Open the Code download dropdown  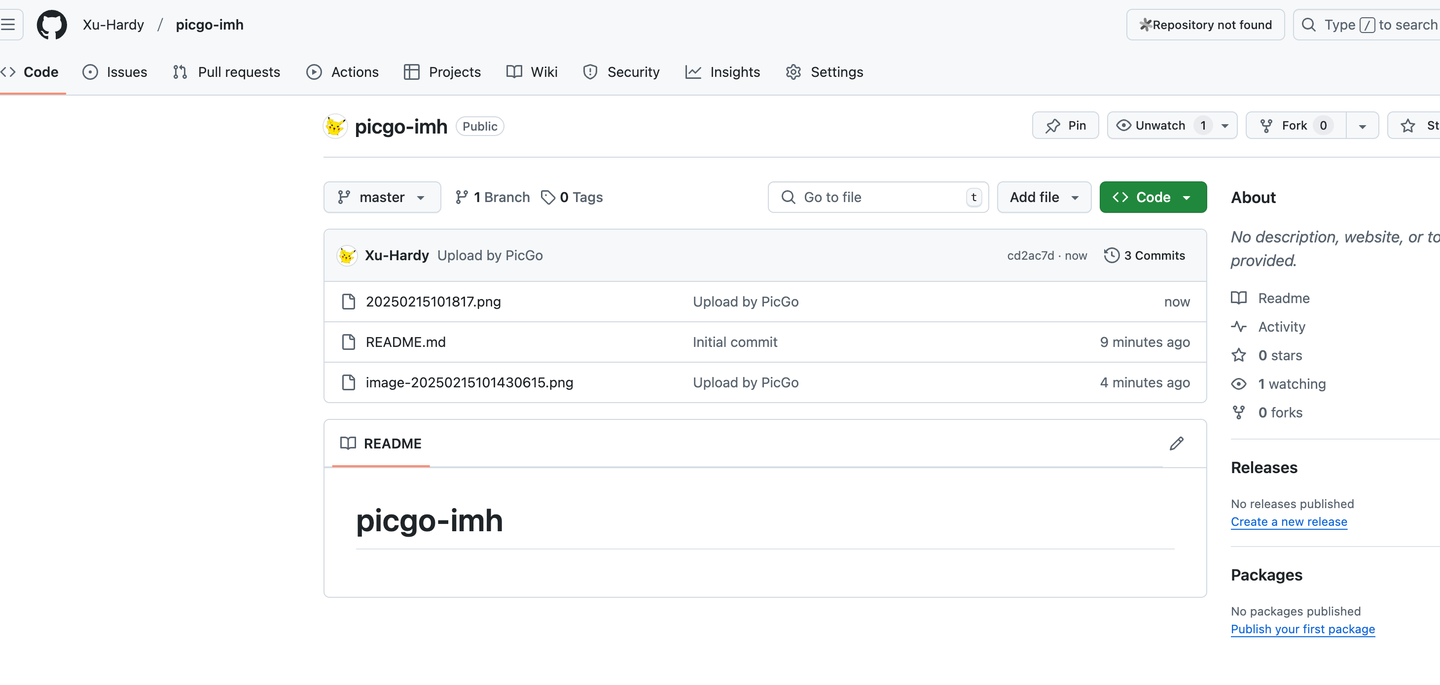click(1153, 197)
